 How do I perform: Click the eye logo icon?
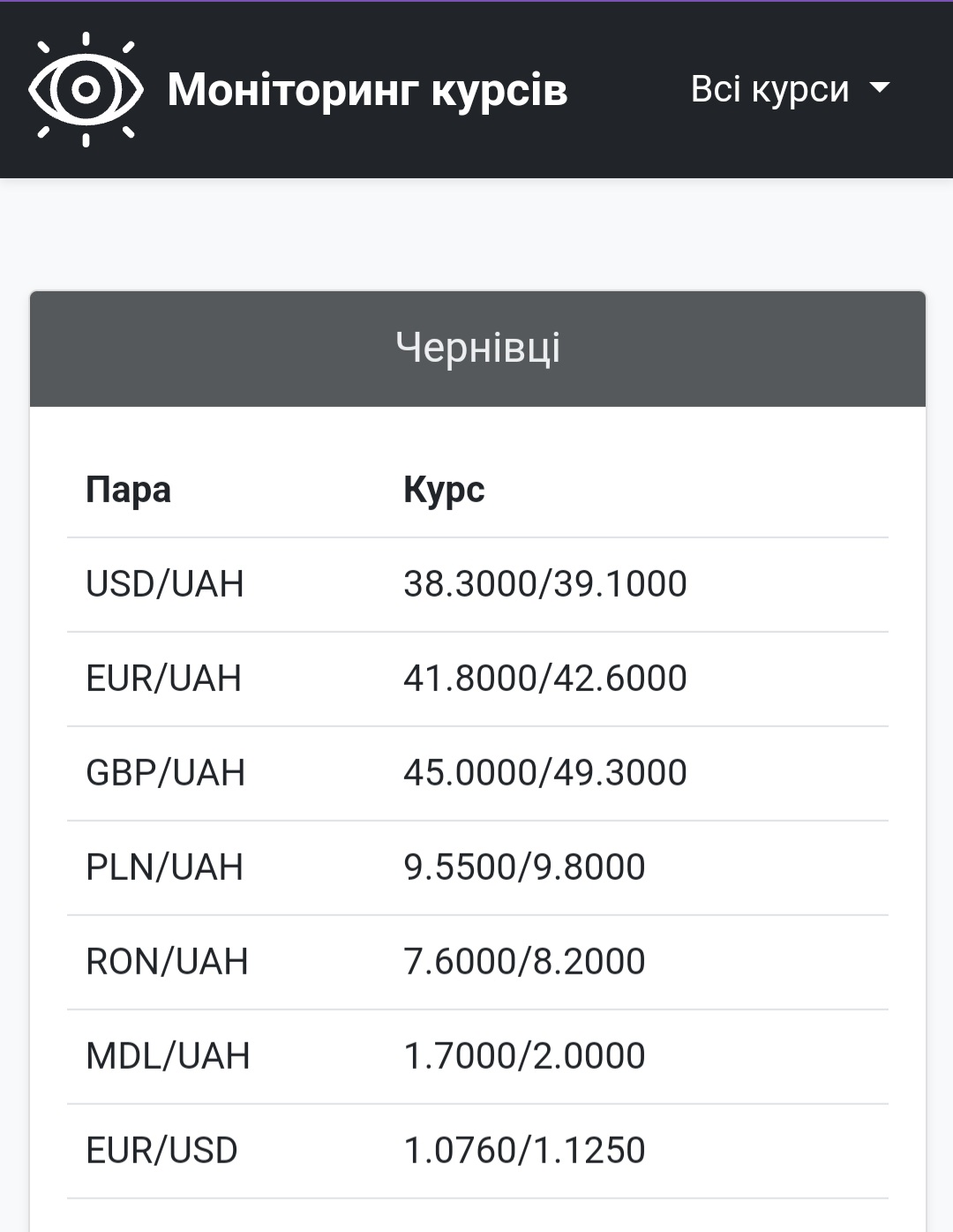86,89
